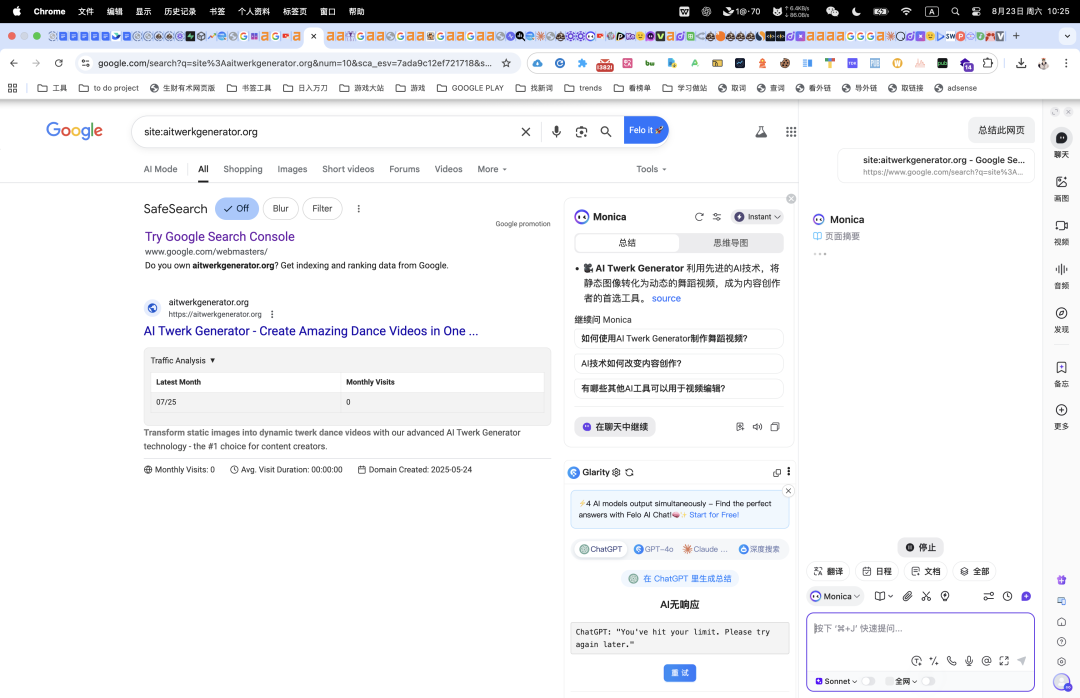Click the Felo it button
The width and height of the screenshot is (1080, 698).
pyautogui.click(x=646, y=130)
